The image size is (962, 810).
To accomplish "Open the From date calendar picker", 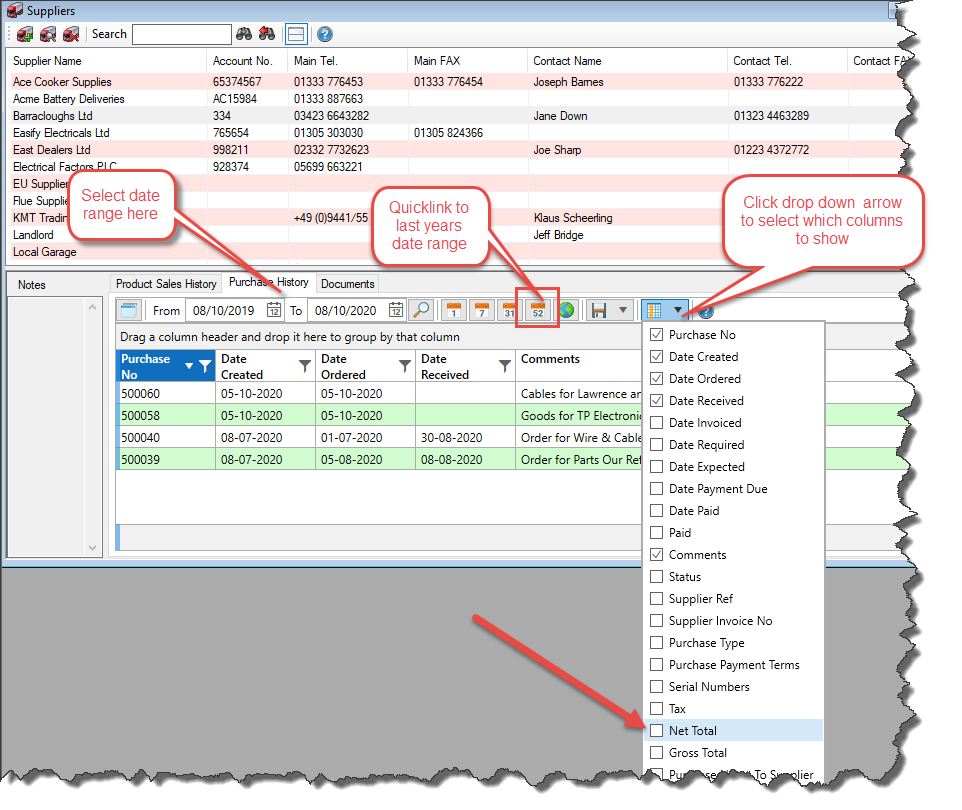I will pos(273,311).
